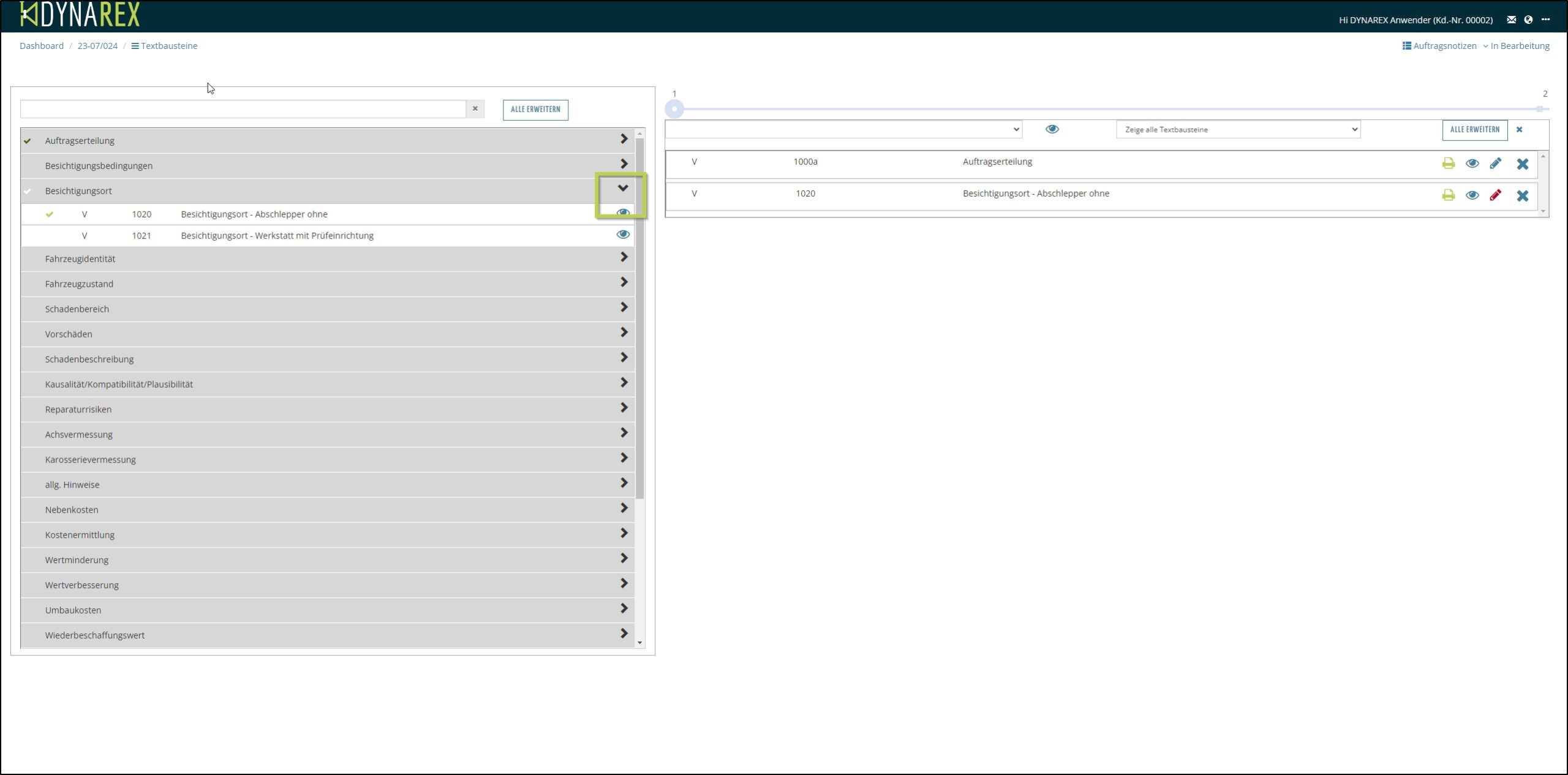Image resolution: width=1568 pixels, height=775 pixels.
Task: Open the 'Zeige alle Textbausteine' dropdown
Action: pyautogui.click(x=1238, y=129)
